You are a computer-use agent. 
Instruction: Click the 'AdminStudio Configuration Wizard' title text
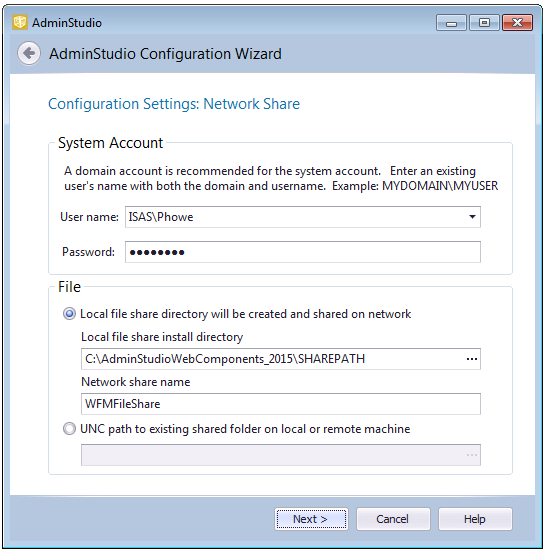point(165,54)
